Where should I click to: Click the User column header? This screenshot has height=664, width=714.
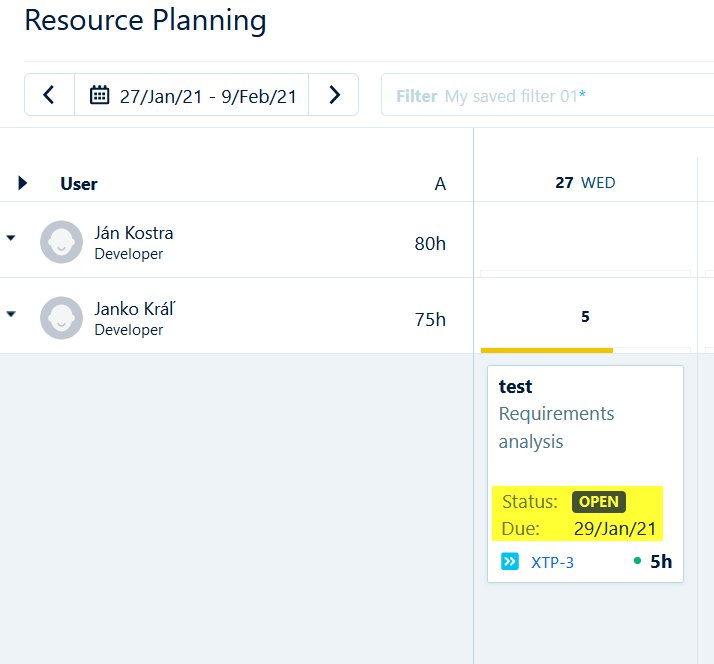79,184
